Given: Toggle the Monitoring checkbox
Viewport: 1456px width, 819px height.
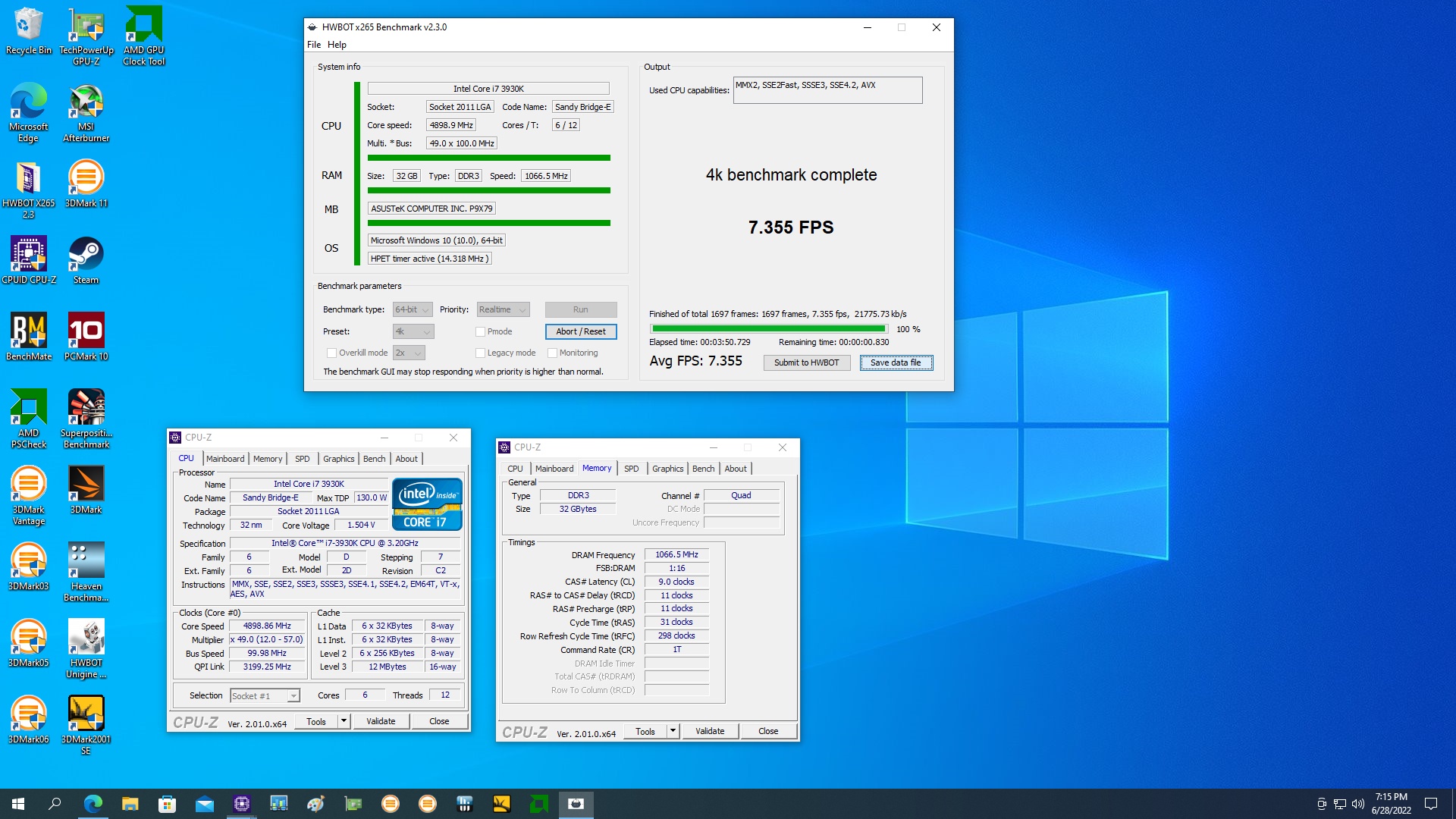Looking at the screenshot, I should (552, 353).
